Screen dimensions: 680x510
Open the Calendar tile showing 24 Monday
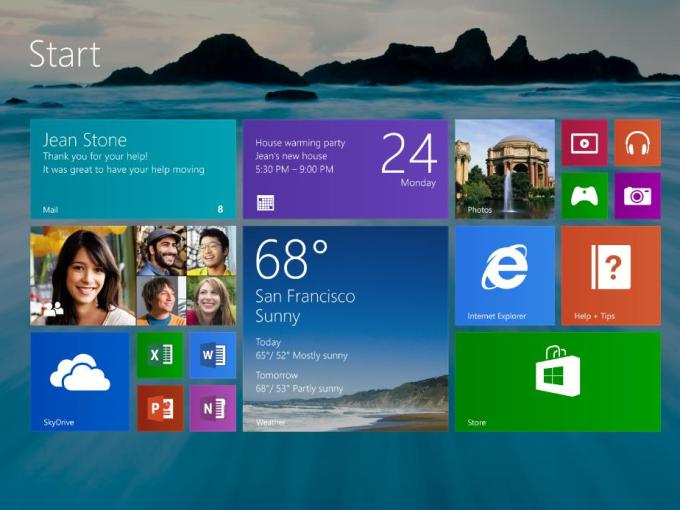[x=346, y=169]
